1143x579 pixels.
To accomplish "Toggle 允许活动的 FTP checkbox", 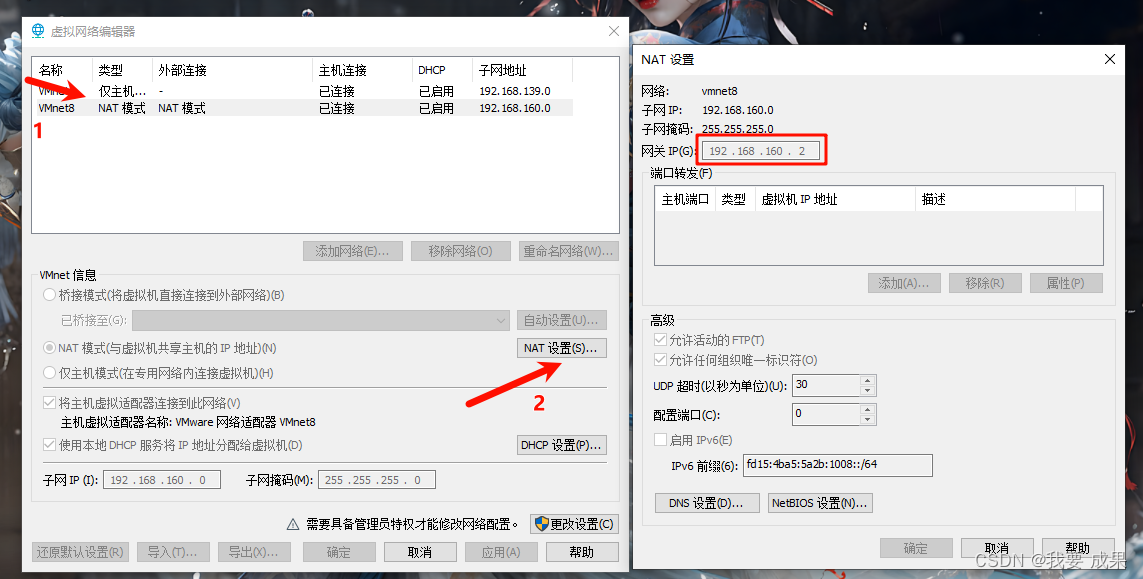I will click(660, 341).
